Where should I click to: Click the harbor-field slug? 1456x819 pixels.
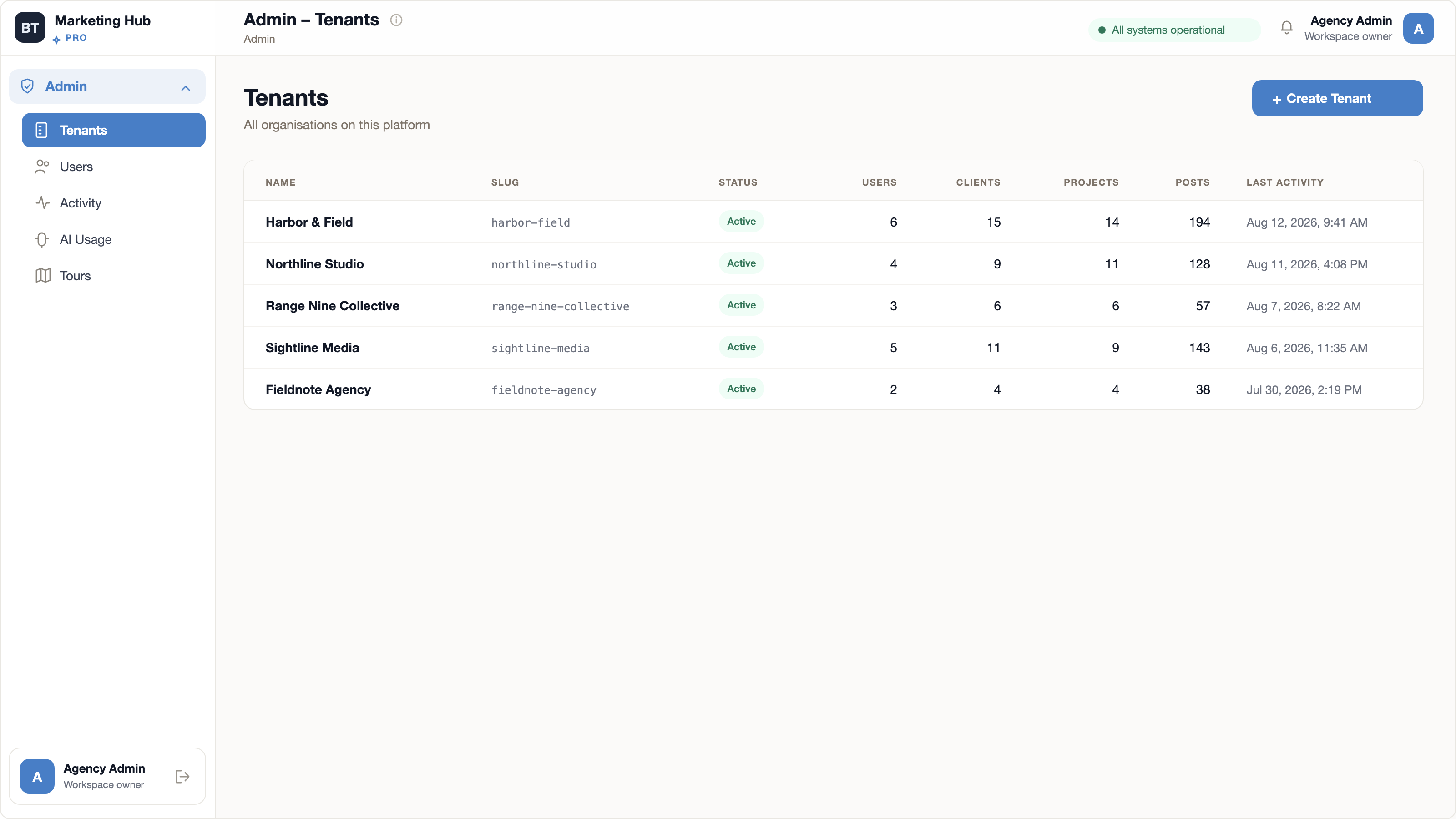(530, 222)
